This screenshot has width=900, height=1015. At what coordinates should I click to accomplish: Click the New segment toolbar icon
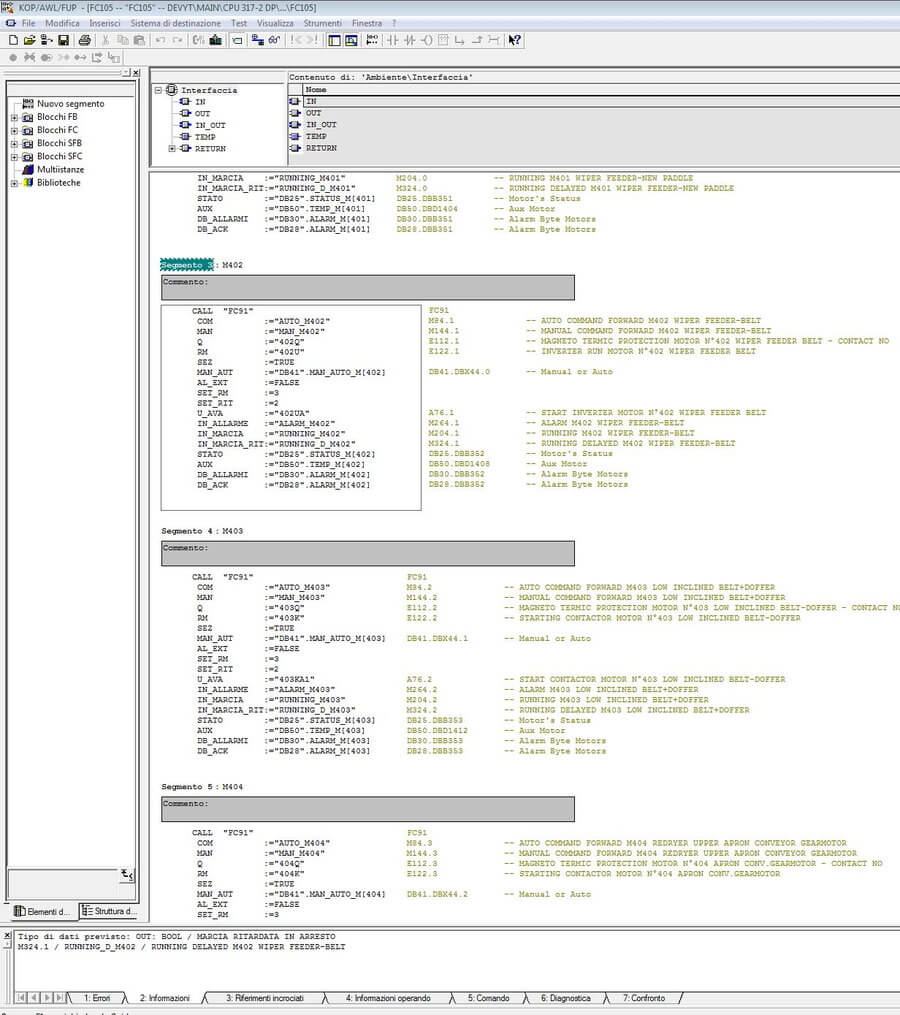(x=372, y=40)
